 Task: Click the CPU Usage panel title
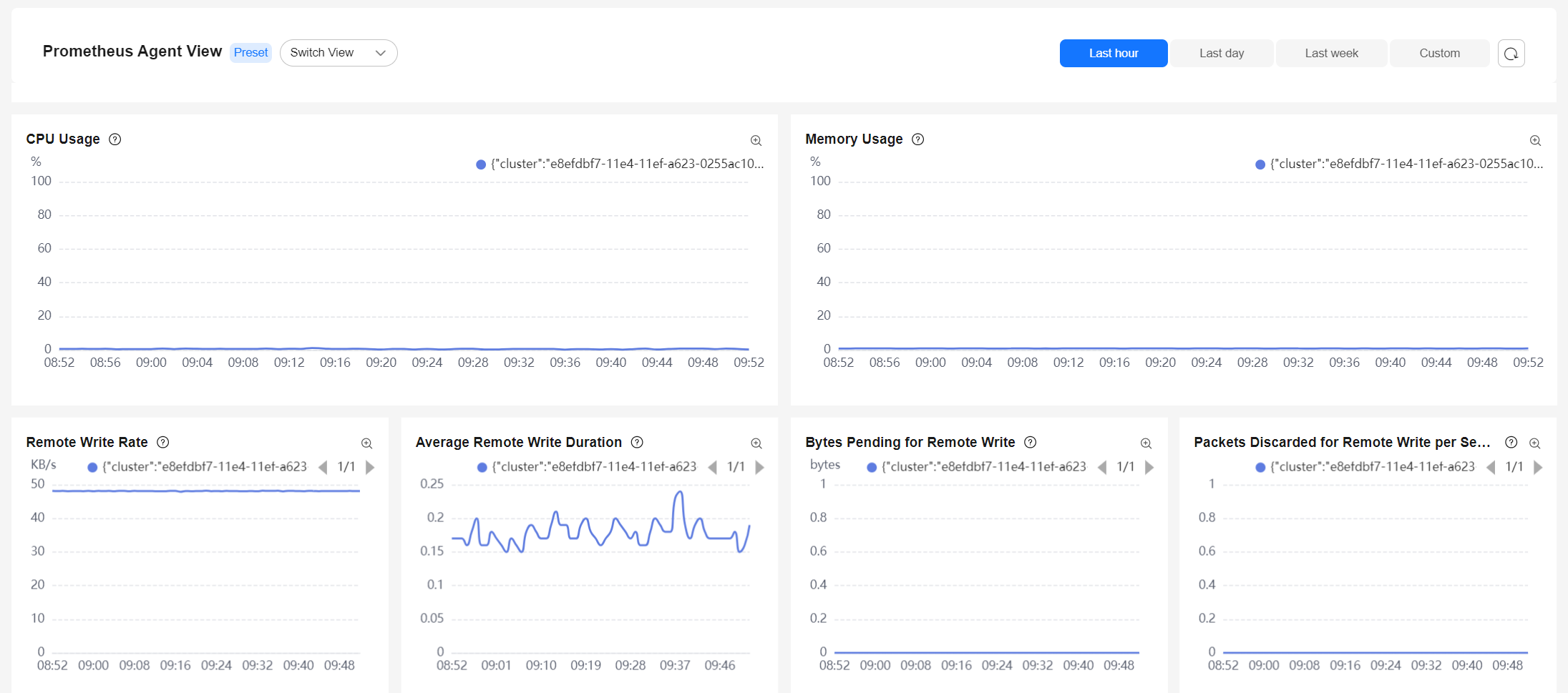[63, 139]
